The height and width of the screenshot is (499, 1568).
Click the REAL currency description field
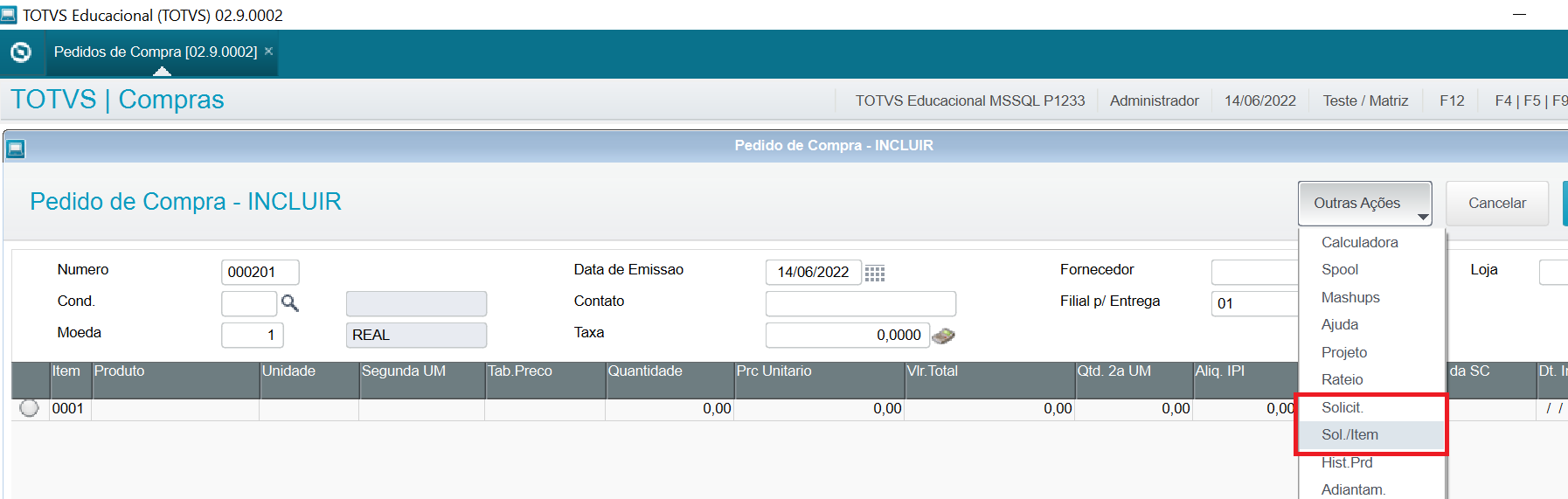coord(417,335)
